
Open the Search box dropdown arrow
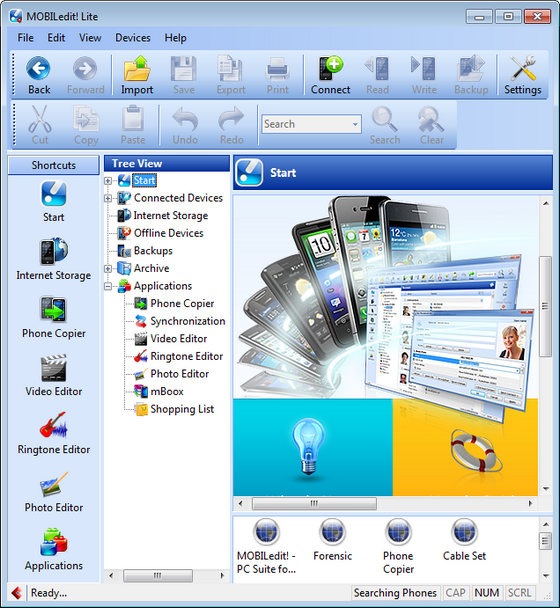(355, 124)
